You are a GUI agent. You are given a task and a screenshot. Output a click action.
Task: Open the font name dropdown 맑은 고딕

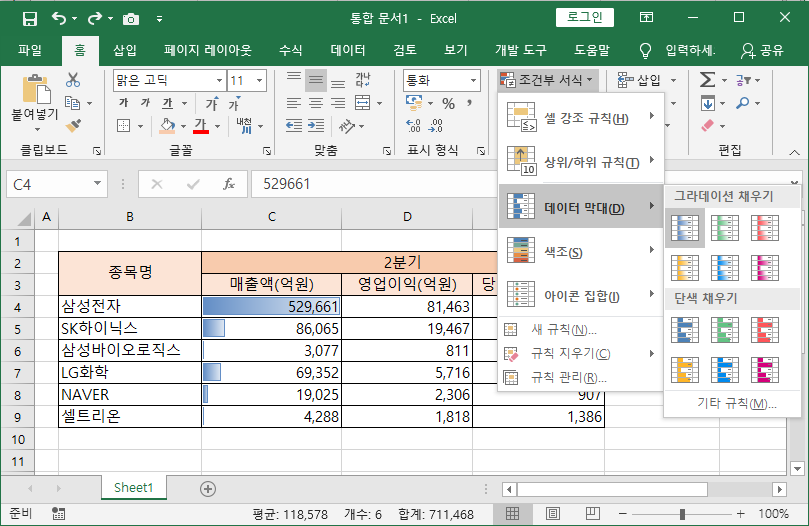(x=219, y=81)
